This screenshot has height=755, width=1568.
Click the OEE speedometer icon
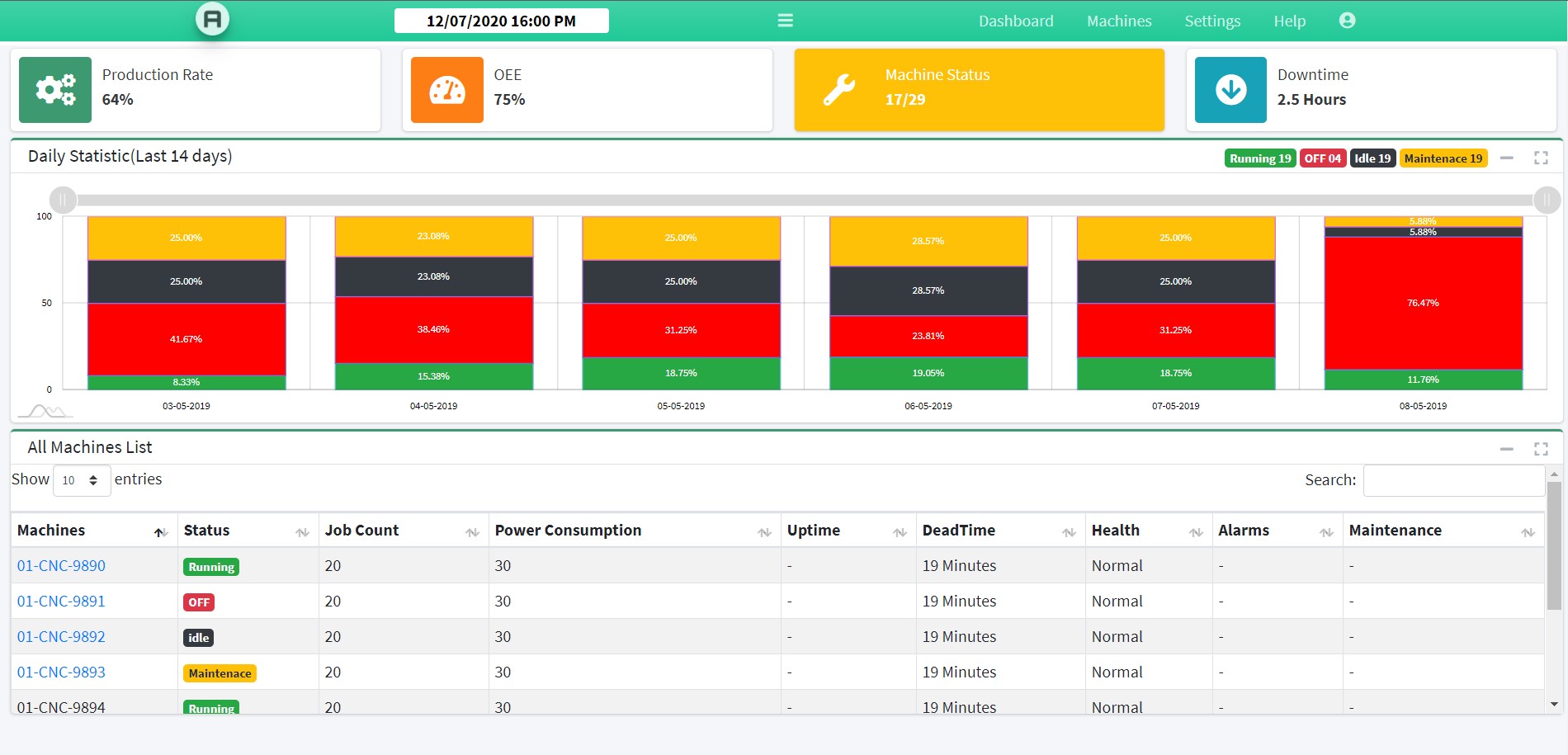point(446,90)
